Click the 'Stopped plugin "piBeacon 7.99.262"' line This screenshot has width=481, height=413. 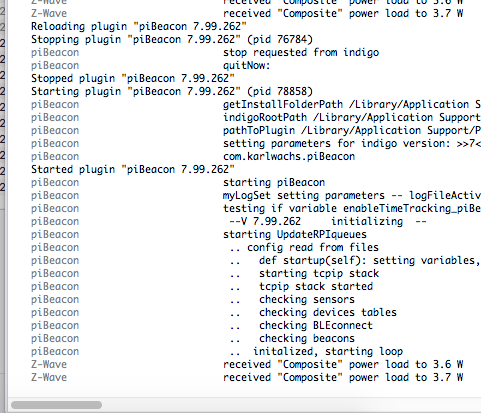tap(133, 78)
